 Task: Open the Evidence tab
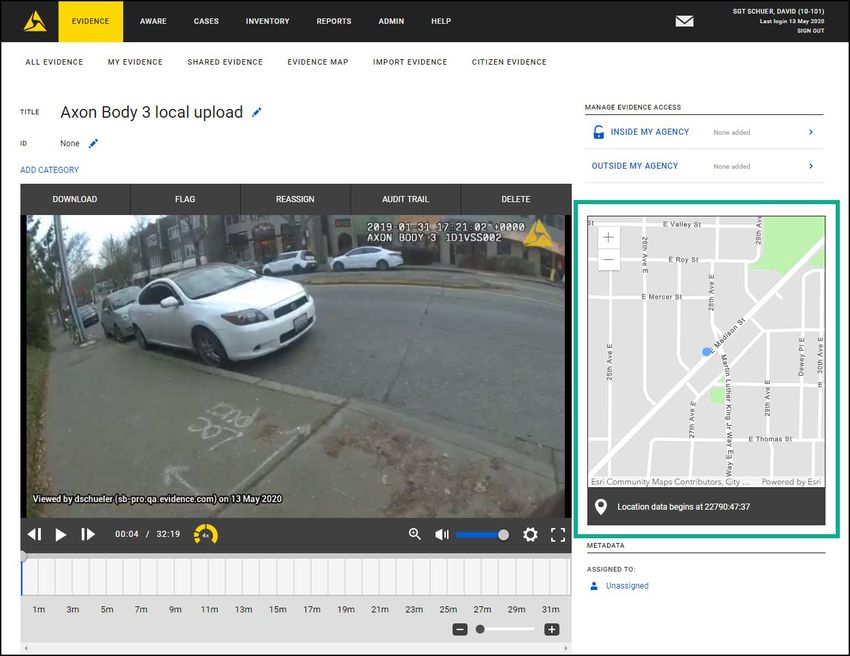[91, 21]
